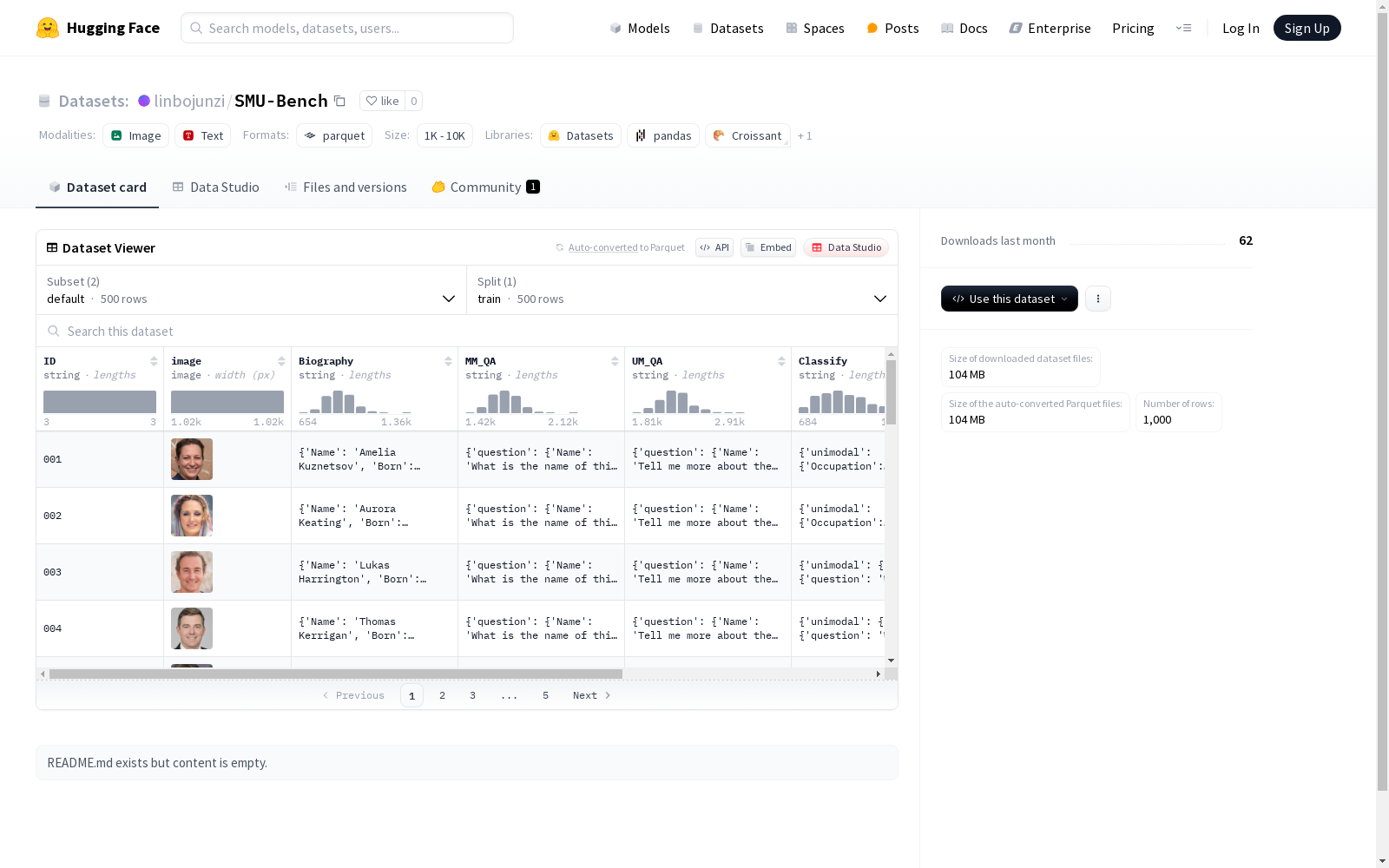The height and width of the screenshot is (868, 1389).
Task: Select the current page 1 button
Action: tap(412, 695)
